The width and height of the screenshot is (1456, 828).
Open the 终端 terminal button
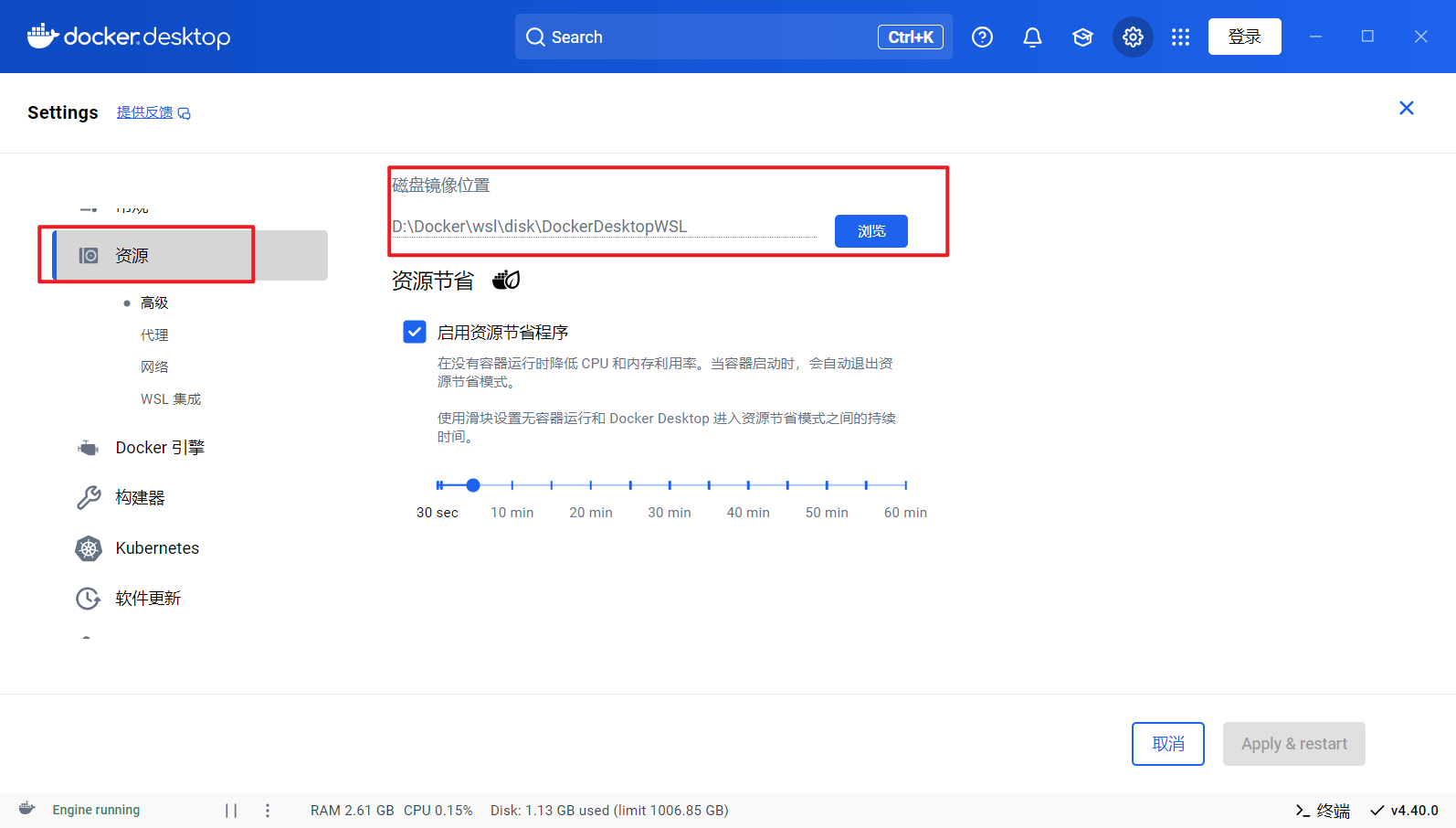[1323, 811]
